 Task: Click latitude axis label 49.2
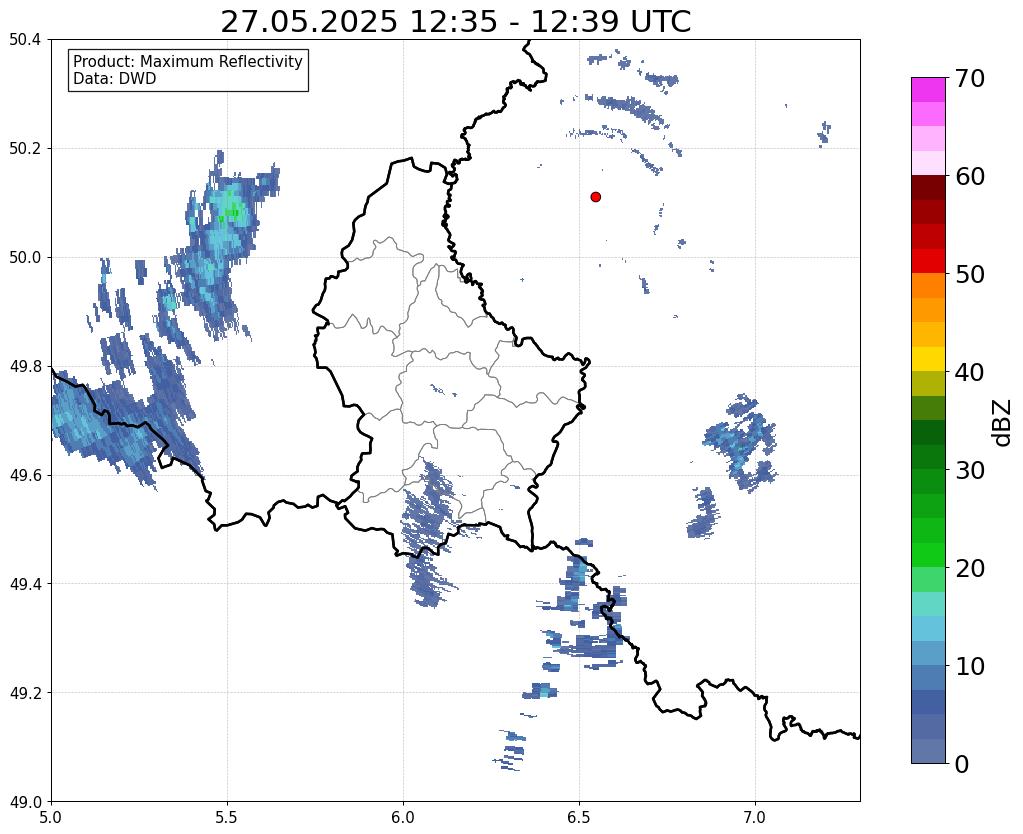point(25,693)
